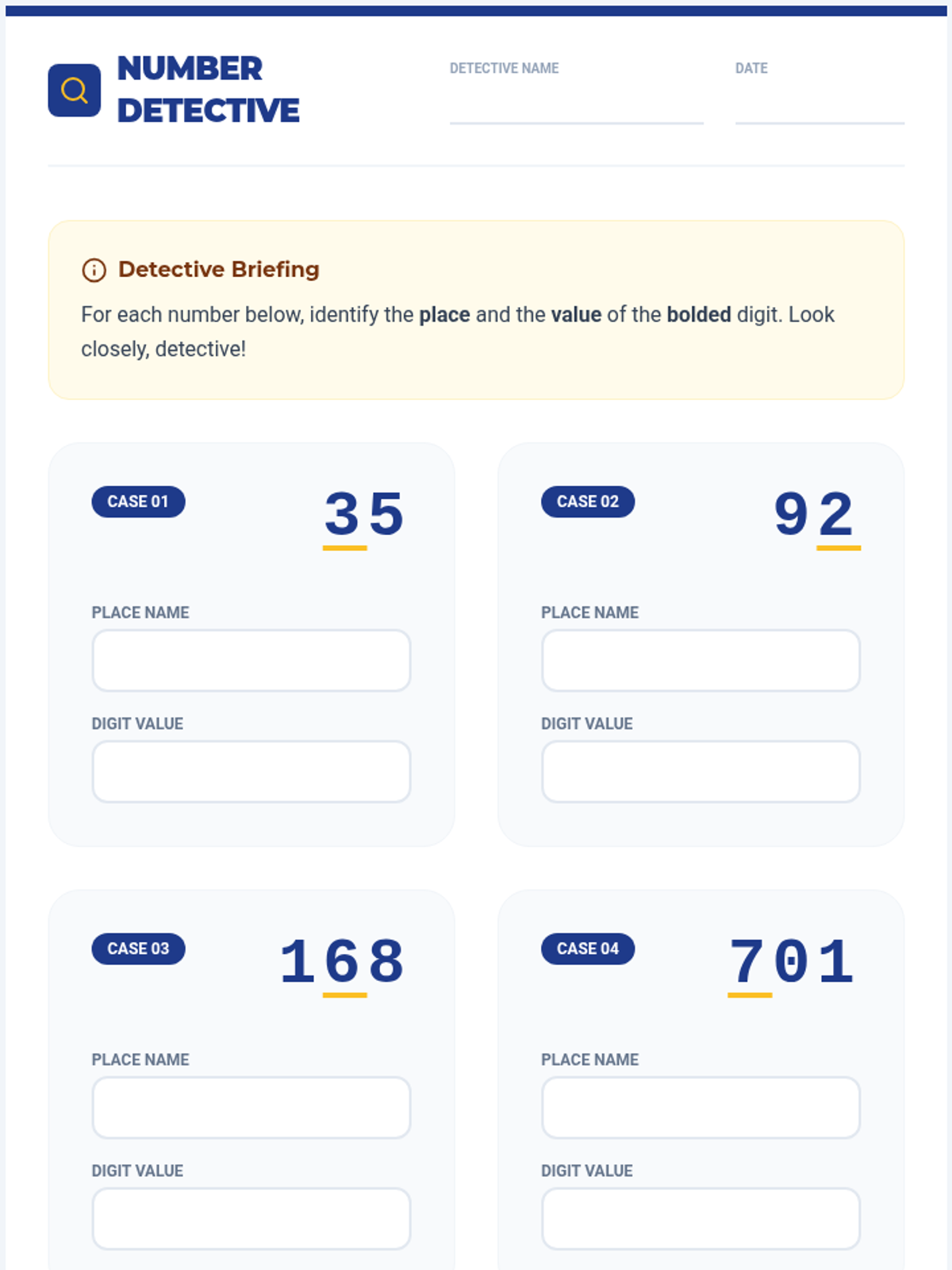
Task: Click the CASE 03 badge
Action: coord(138,949)
